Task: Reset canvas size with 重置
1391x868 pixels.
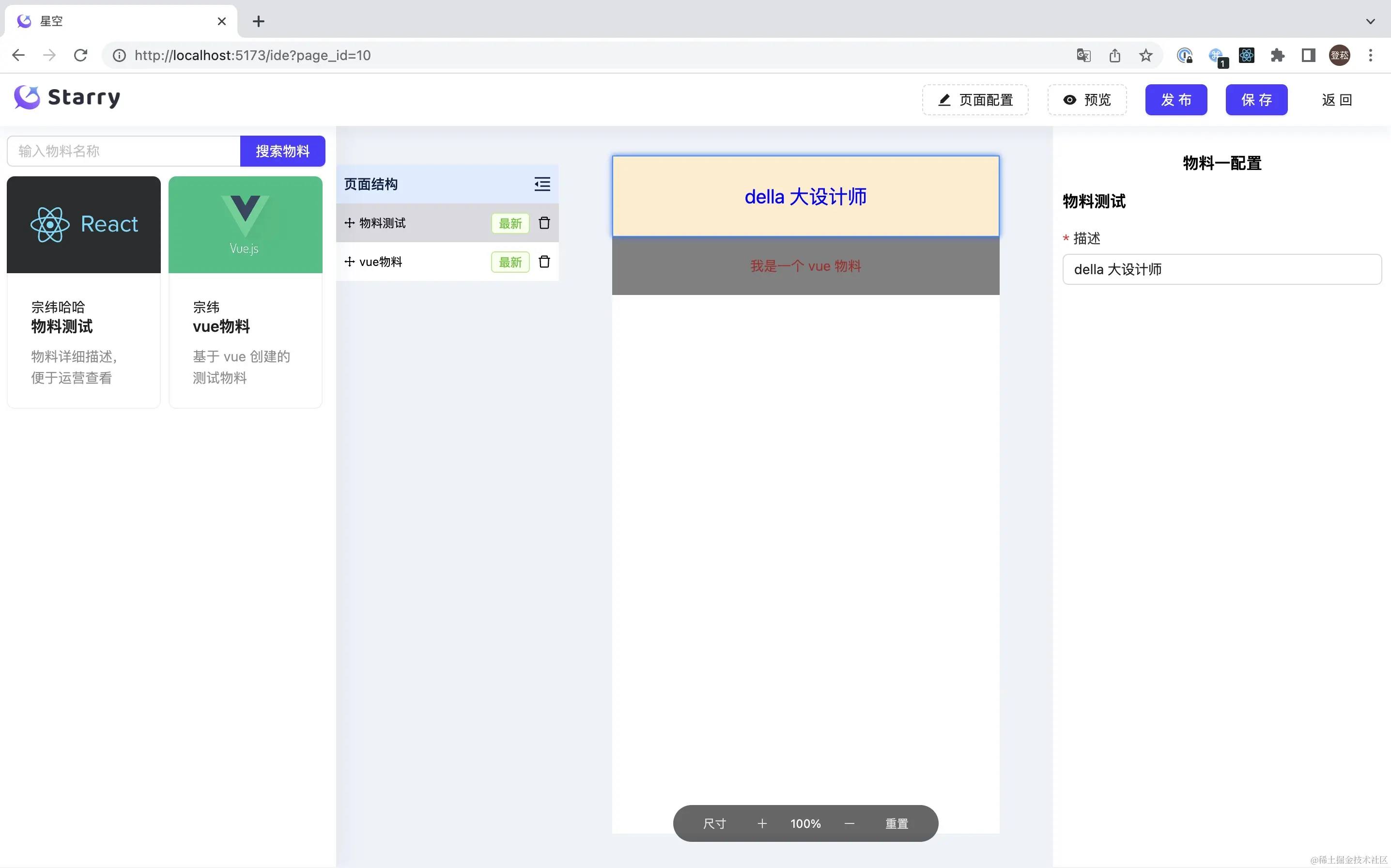Action: click(x=896, y=823)
